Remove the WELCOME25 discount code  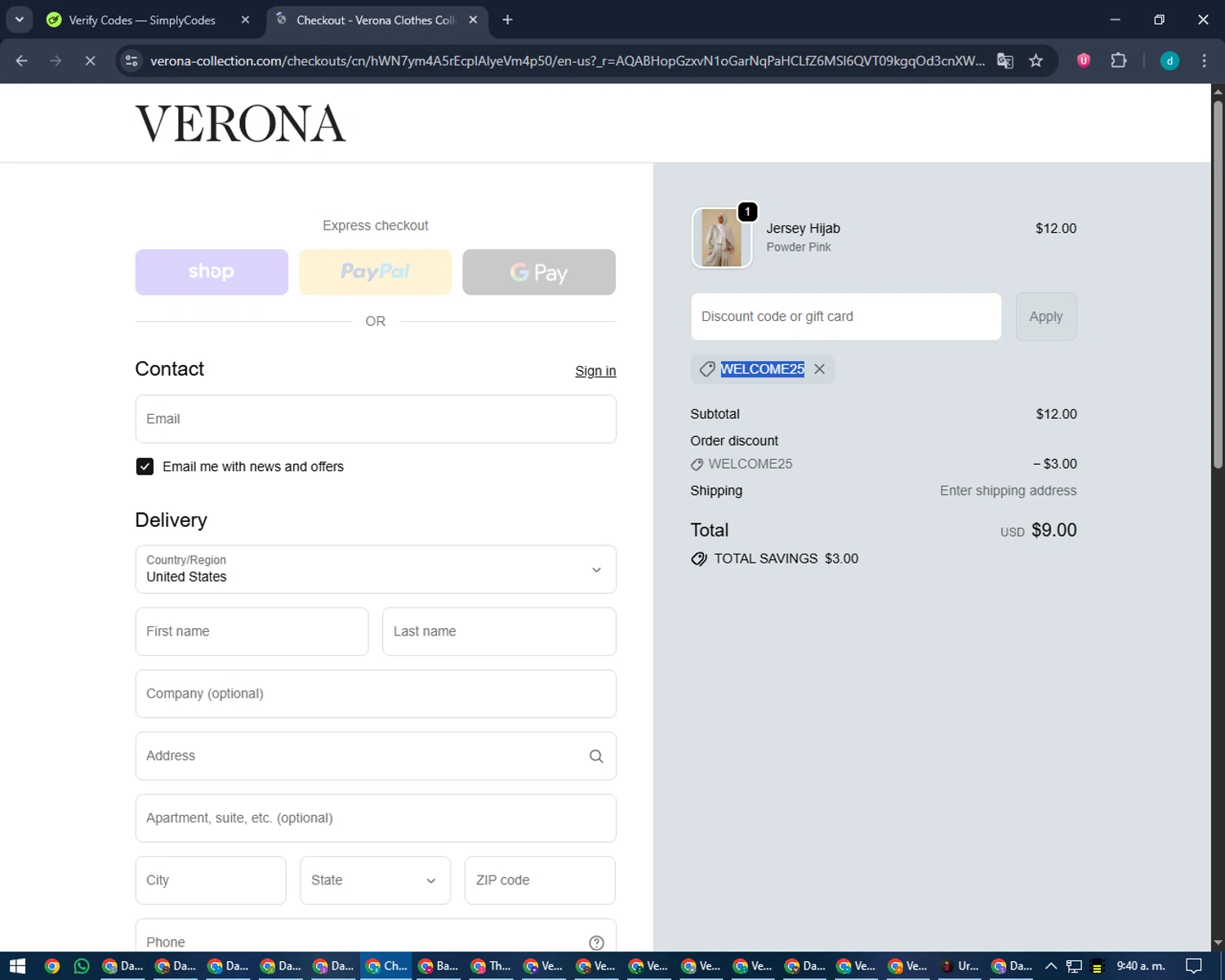click(x=819, y=369)
